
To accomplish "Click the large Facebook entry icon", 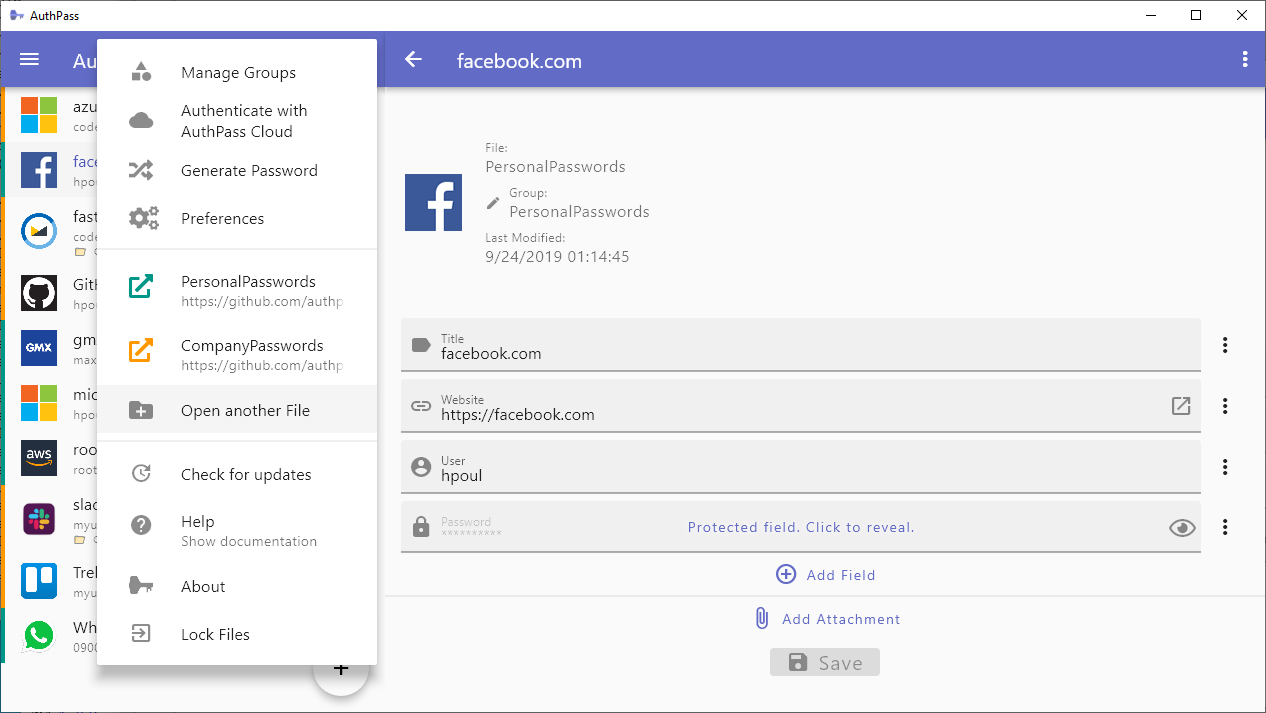I will pyautogui.click(x=433, y=203).
